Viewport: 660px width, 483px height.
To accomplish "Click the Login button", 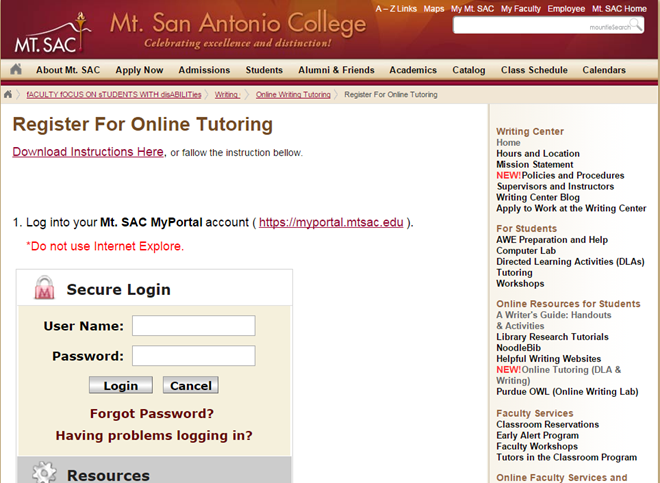I will pos(121,385).
